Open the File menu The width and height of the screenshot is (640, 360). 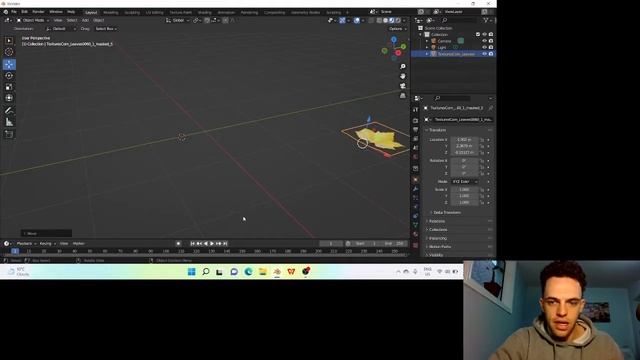click(x=14, y=12)
